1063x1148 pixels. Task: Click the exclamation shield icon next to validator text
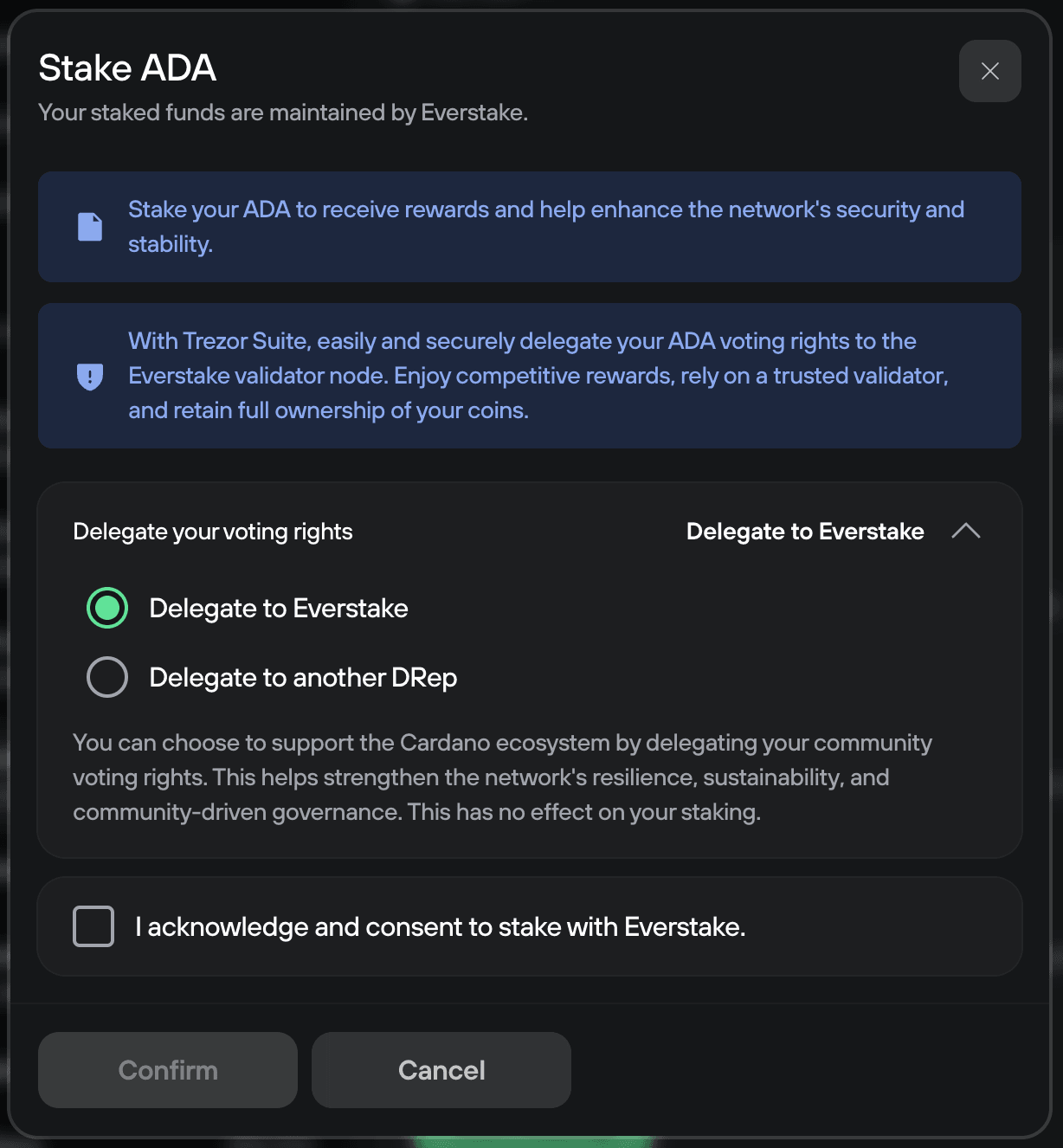[90, 375]
